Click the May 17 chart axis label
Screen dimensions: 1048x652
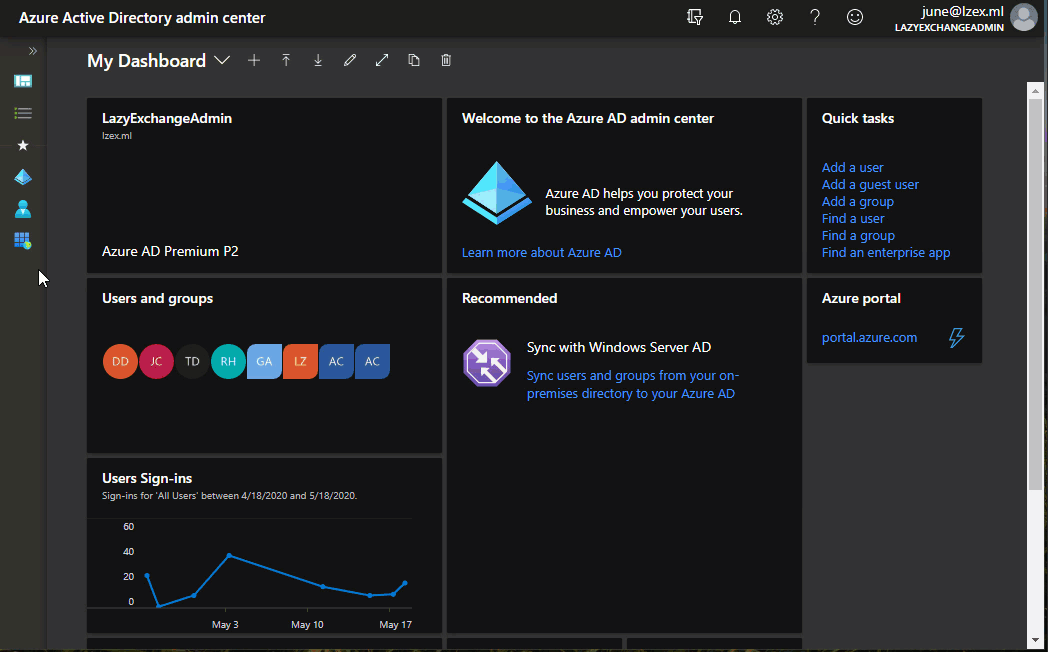point(396,625)
